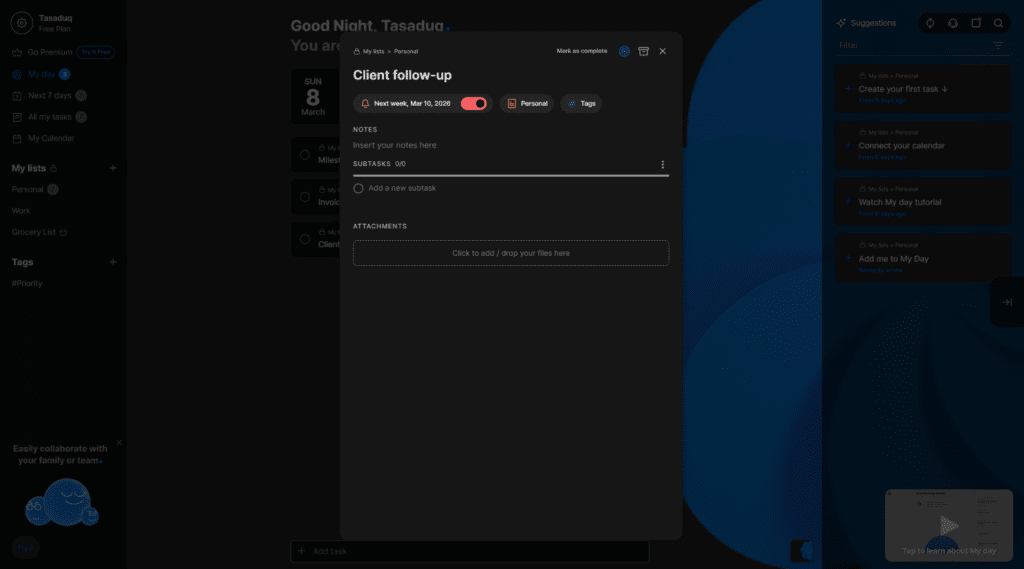Click the date tile 'SUN 8 March'
The width and height of the screenshot is (1024, 569).
[313, 97]
